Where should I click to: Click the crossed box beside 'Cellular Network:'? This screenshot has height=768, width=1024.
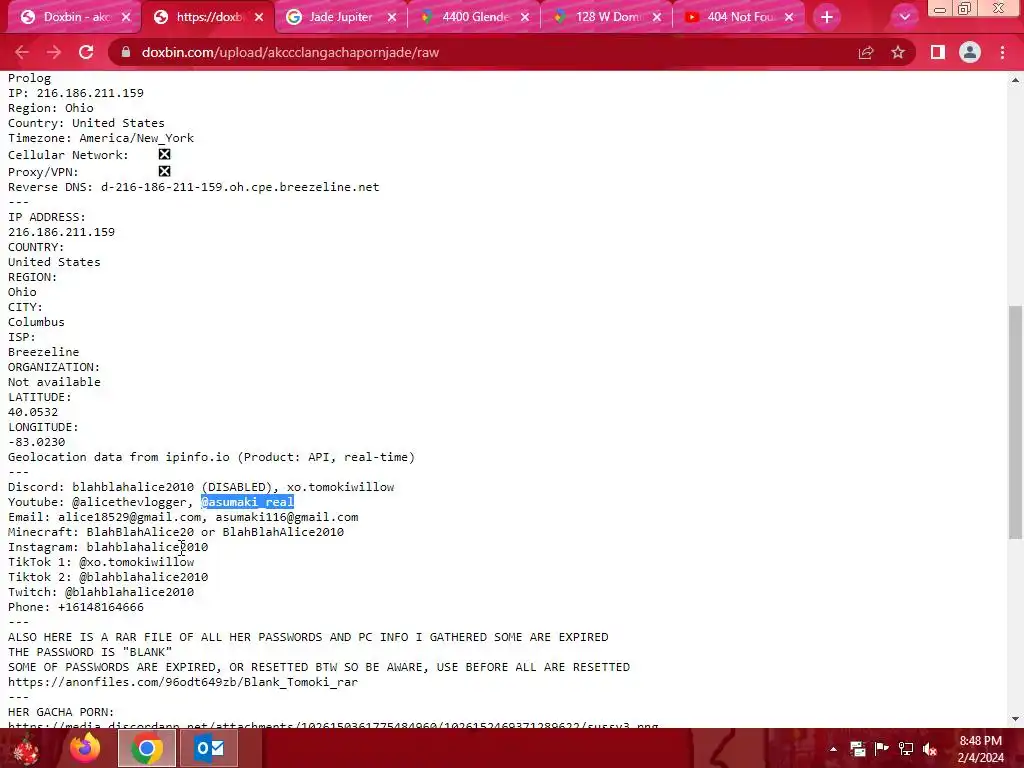[165, 154]
